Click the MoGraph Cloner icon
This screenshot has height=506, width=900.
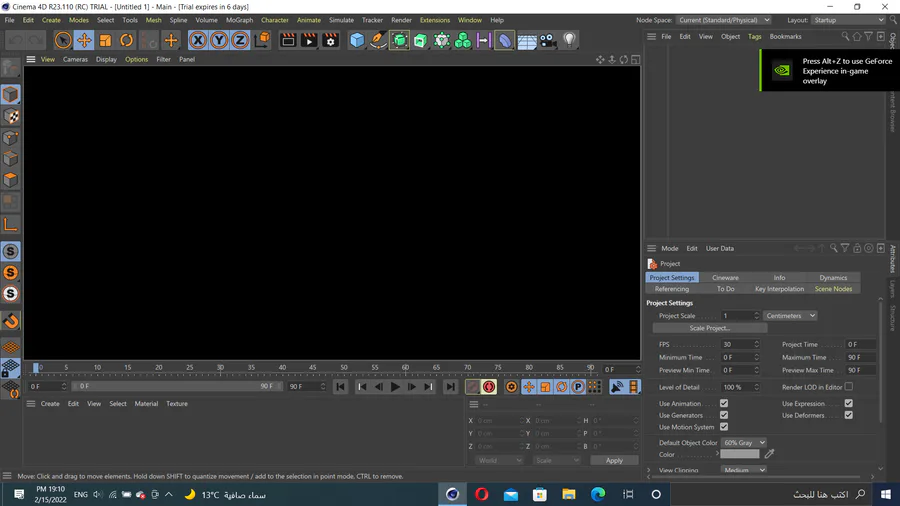(463, 40)
